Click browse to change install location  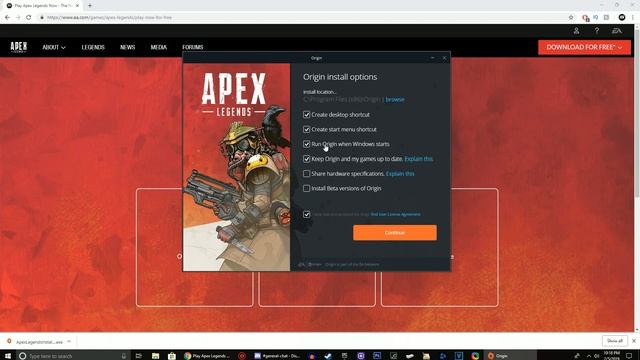coord(395,99)
